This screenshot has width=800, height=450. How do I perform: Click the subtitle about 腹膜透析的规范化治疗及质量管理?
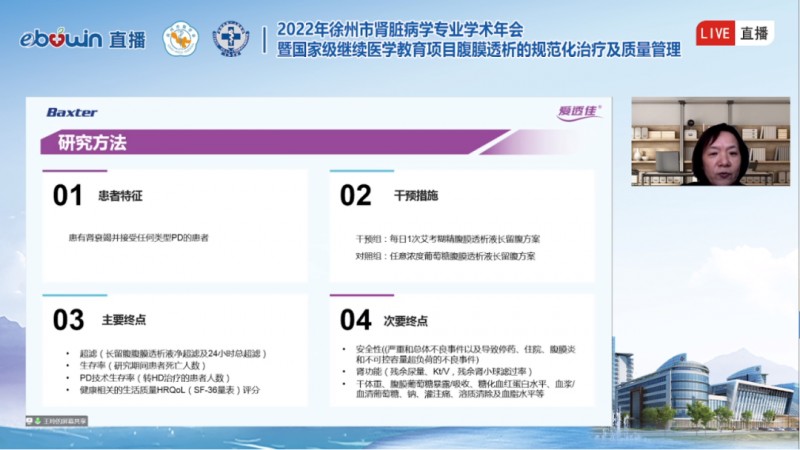coord(480,48)
